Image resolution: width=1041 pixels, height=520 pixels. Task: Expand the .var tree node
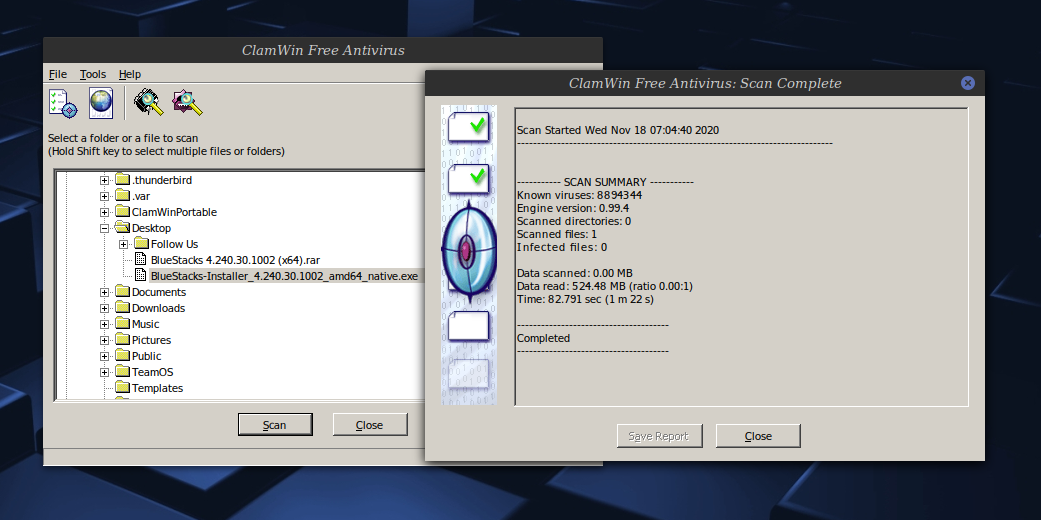click(x=104, y=196)
